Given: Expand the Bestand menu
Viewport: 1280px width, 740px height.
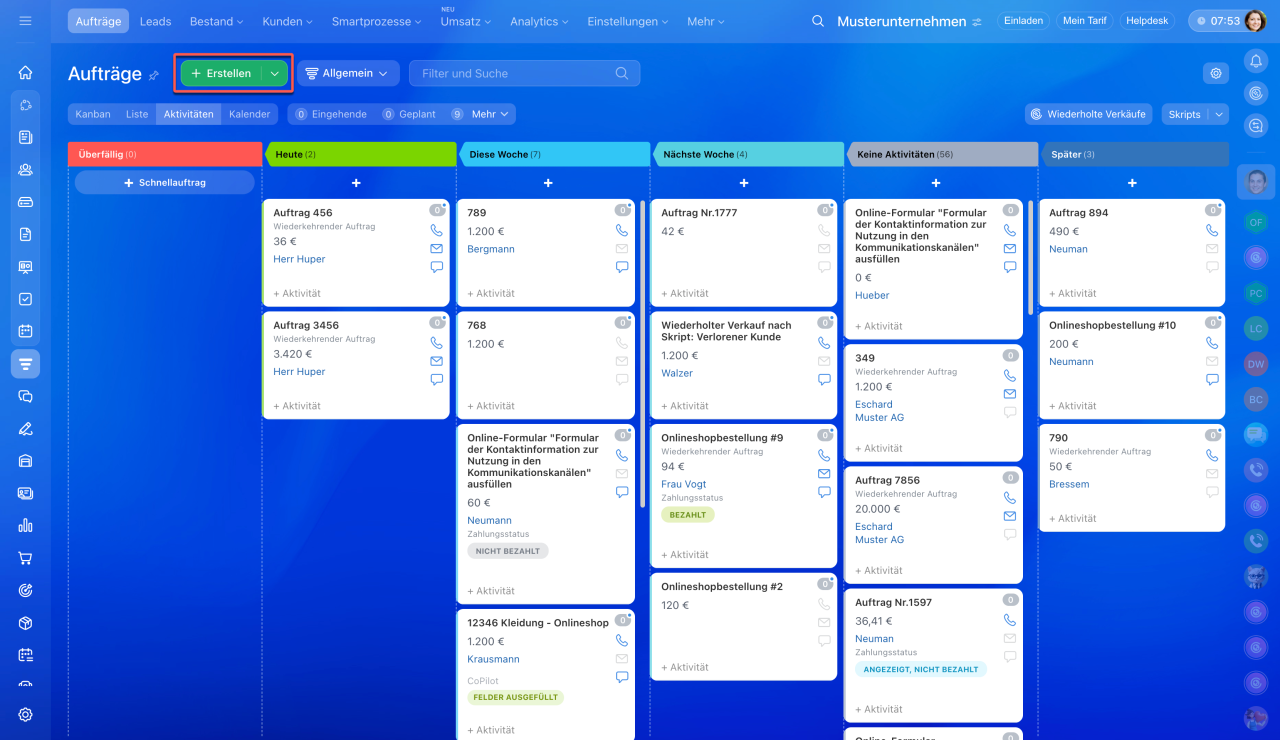Looking at the screenshot, I should pos(217,21).
